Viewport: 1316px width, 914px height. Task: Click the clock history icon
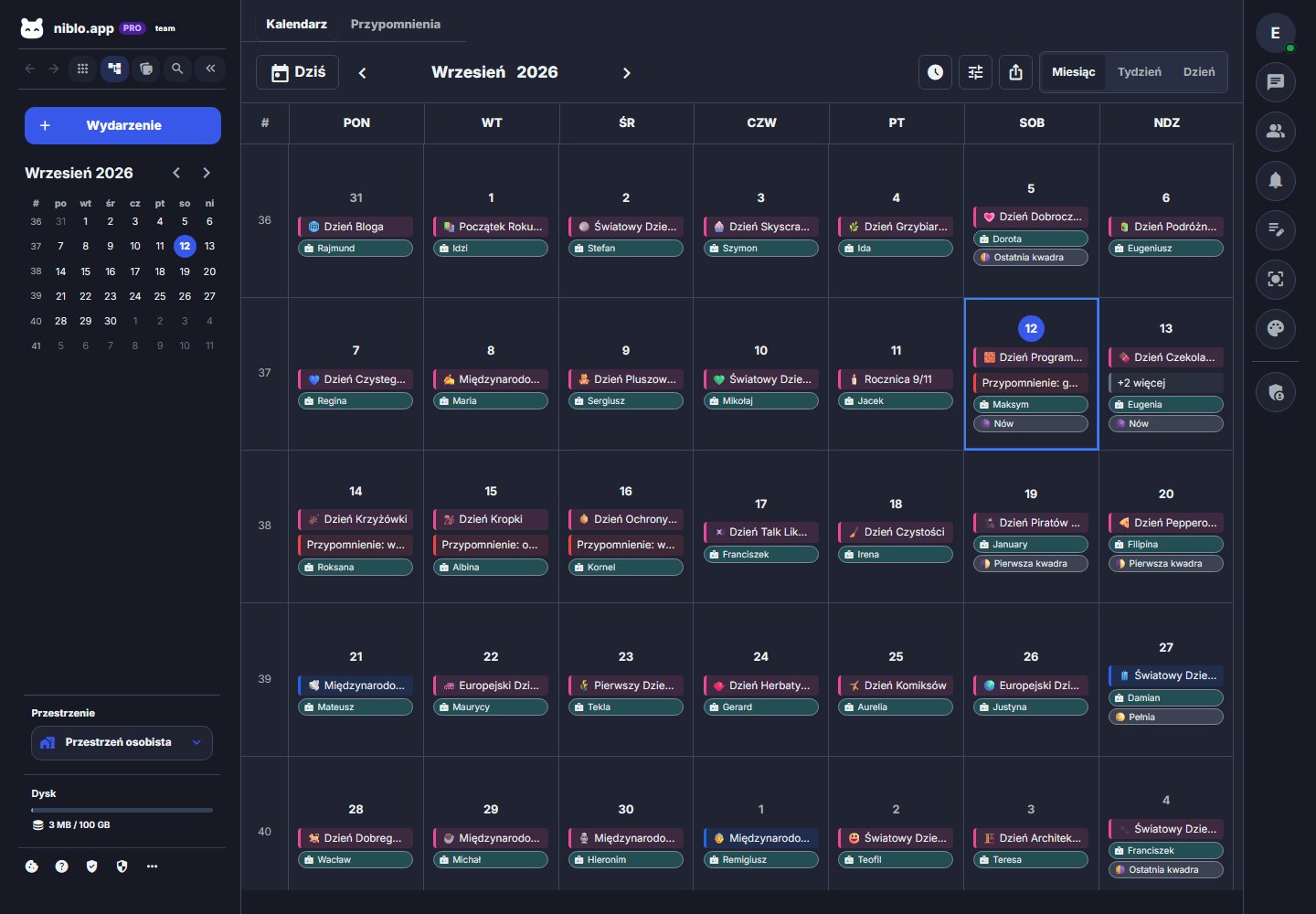tap(935, 72)
